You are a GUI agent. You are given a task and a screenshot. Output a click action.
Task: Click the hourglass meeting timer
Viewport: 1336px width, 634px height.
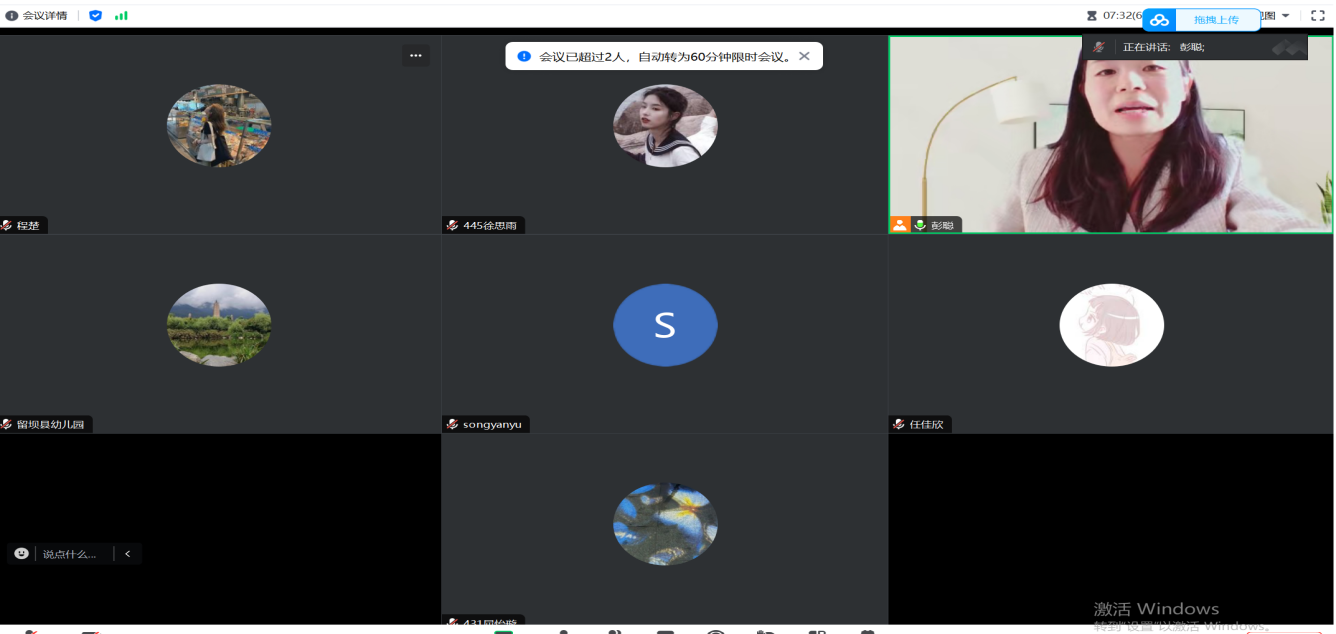(1092, 16)
